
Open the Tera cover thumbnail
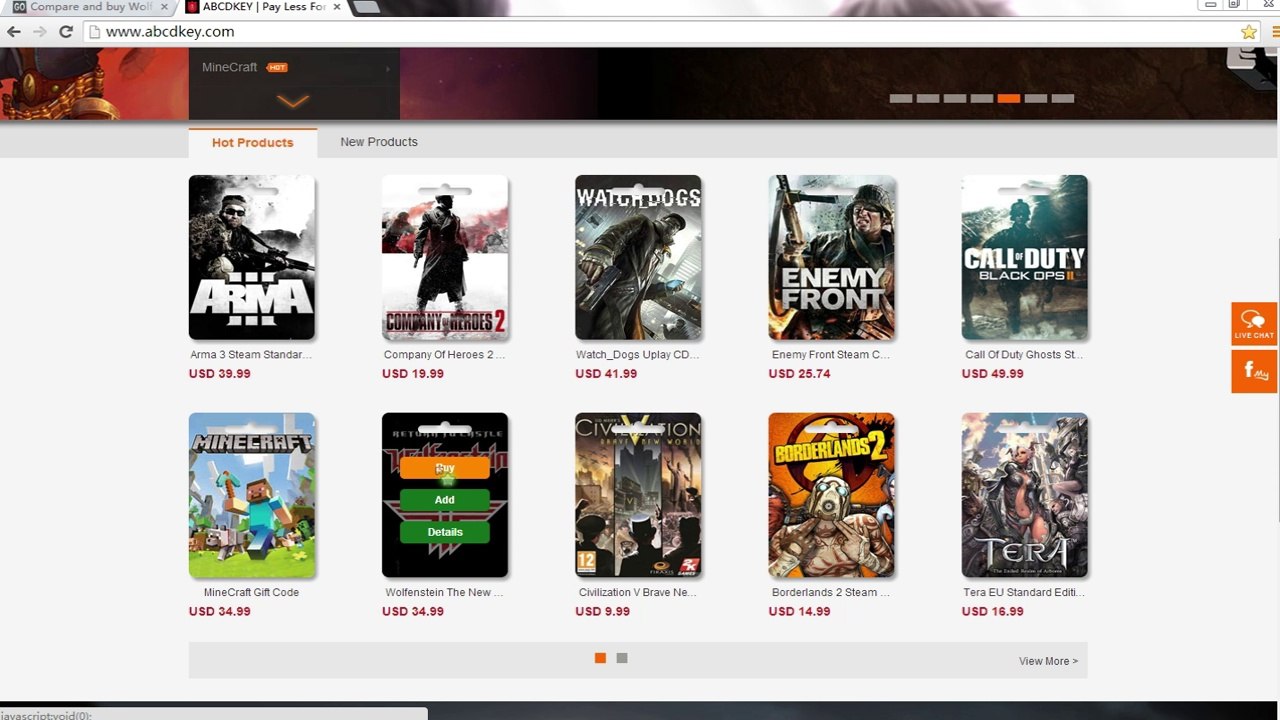tap(1025, 495)
